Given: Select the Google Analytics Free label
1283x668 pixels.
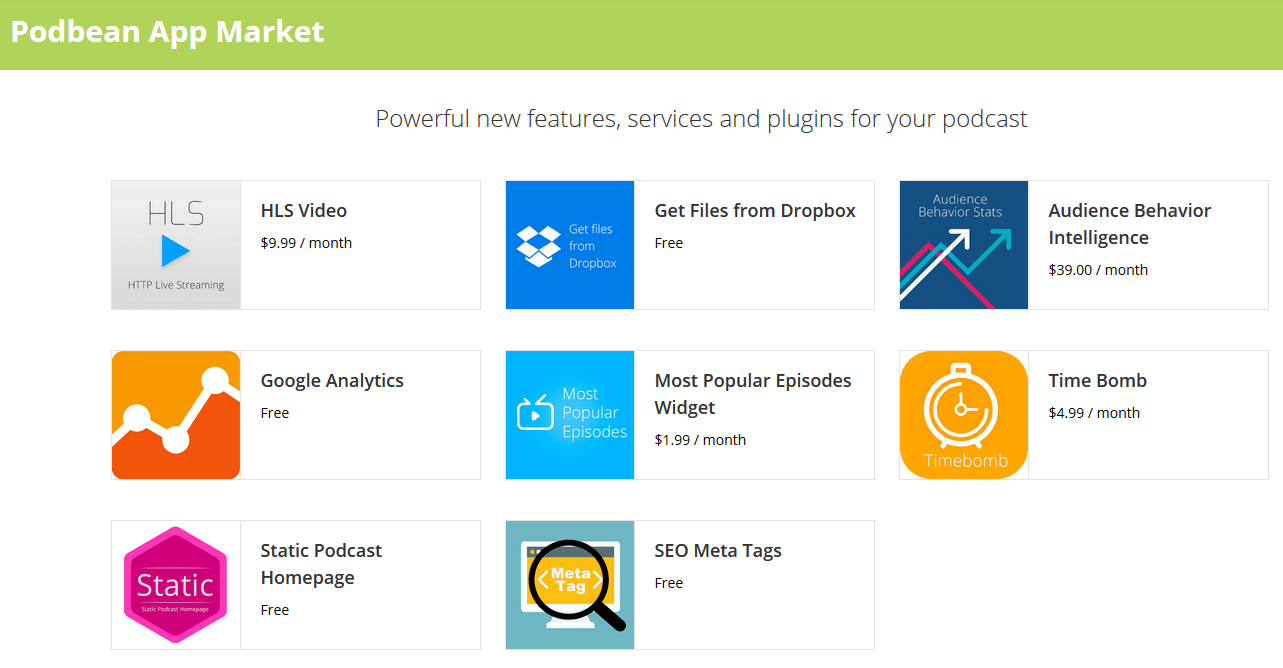Looking at the screenshot, I should coord(275,412).
